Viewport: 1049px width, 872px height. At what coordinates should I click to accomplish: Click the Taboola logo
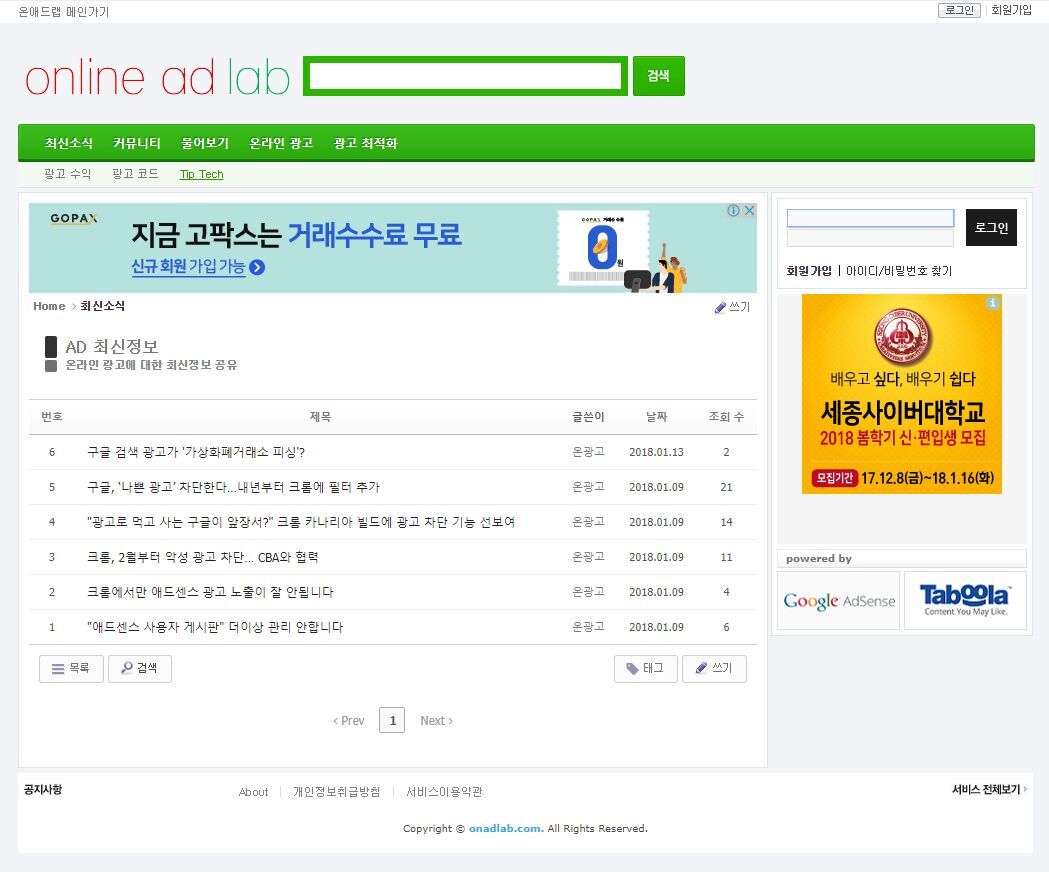pyautogui.click(x=965, y=600)
